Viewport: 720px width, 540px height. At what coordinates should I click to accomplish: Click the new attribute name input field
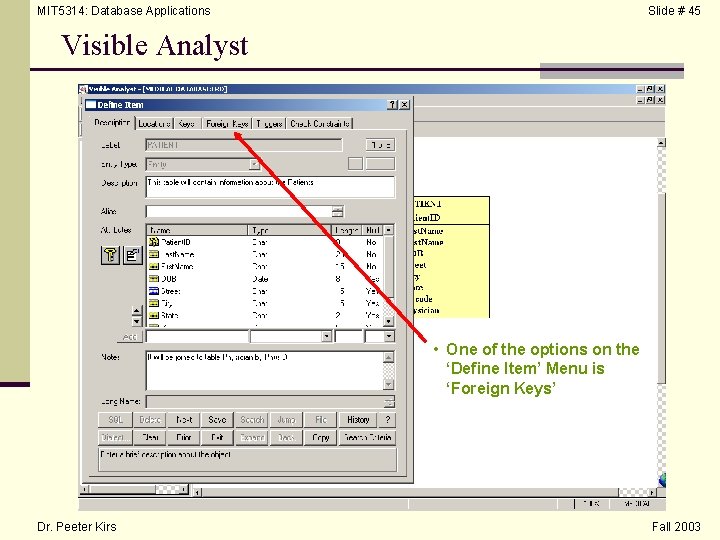coord(197,336)
